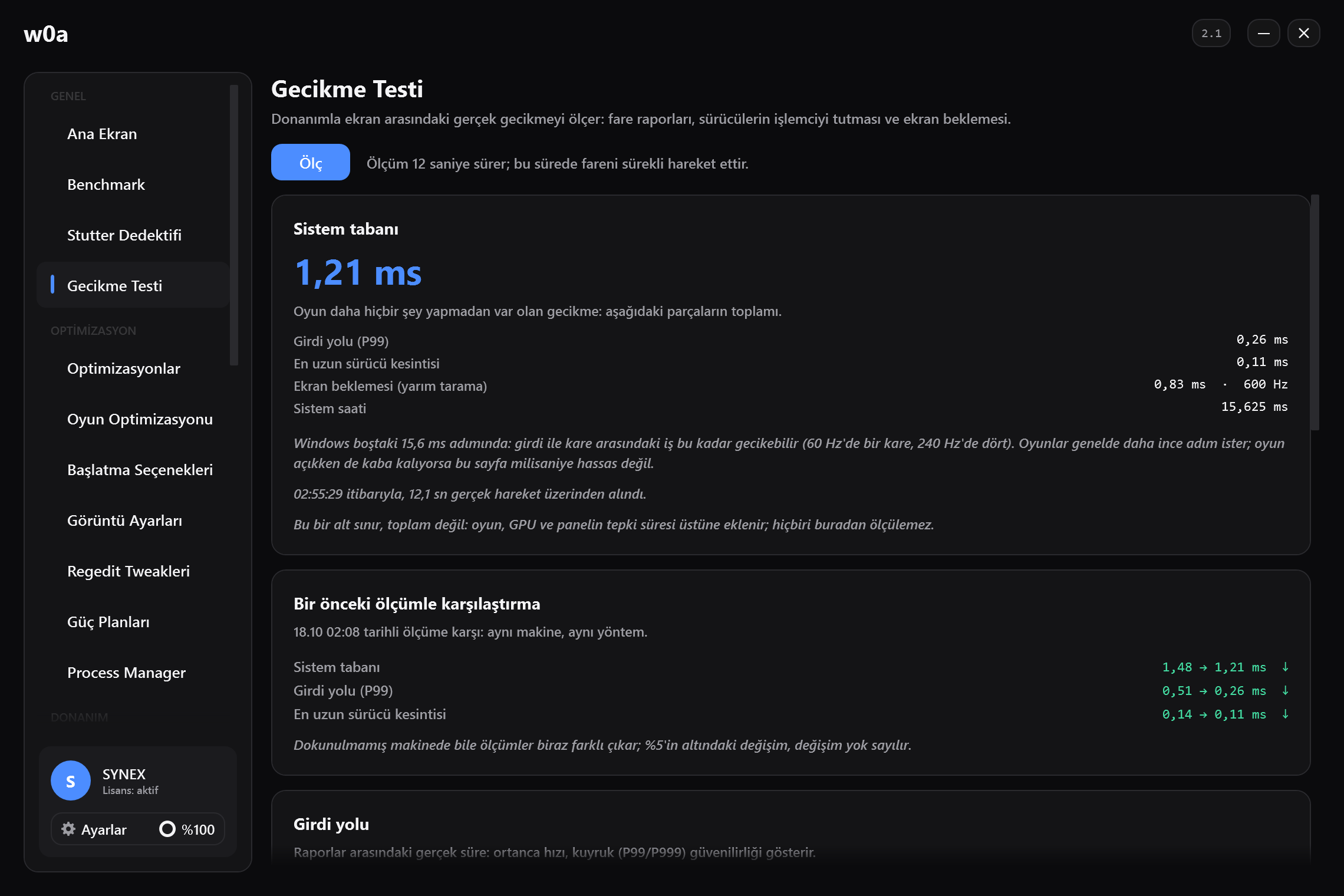Click the down arrow on Sistem tabanı comparison row

pos(1285,667)
